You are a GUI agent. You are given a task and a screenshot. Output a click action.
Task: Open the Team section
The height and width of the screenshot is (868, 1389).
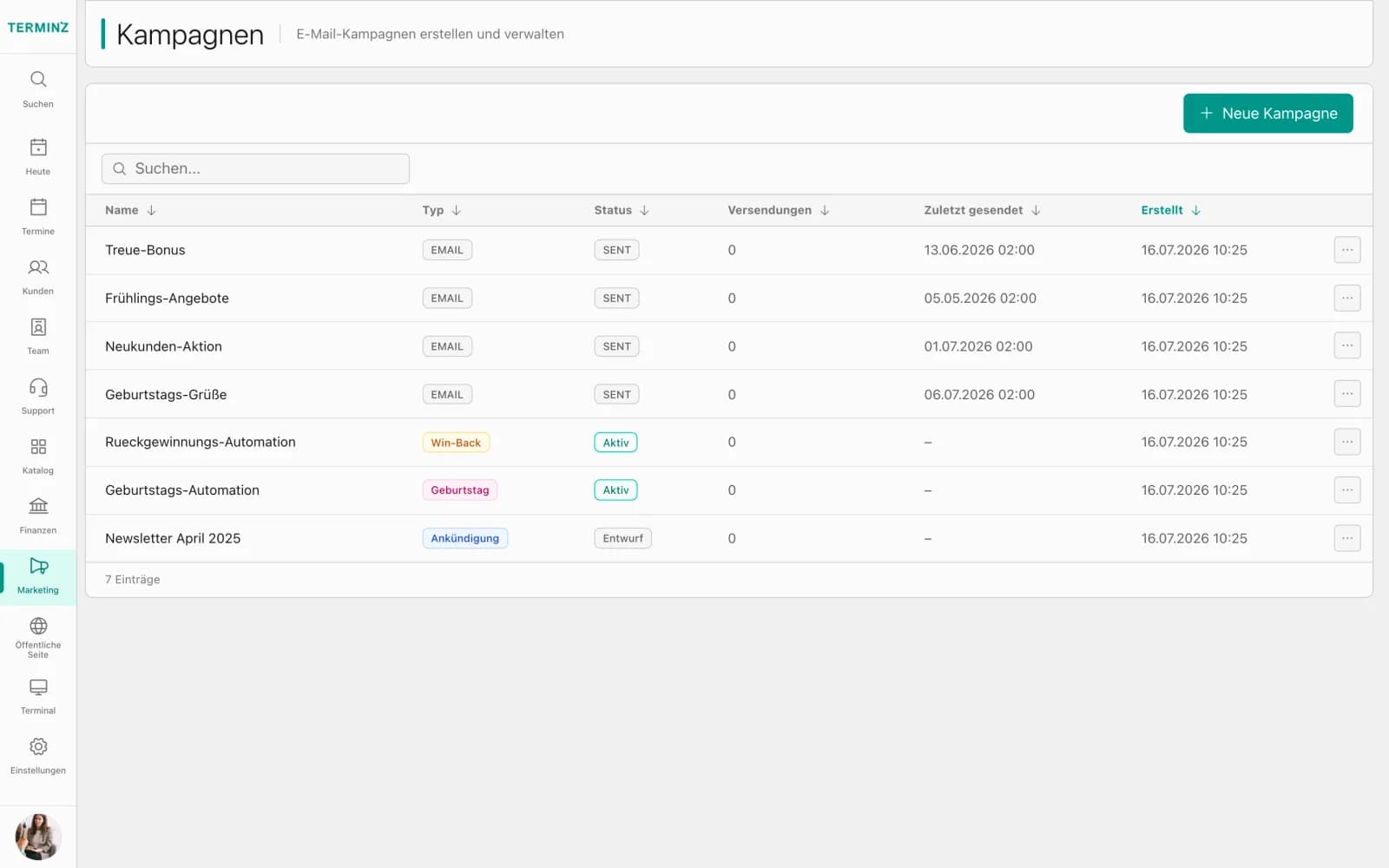coord(38,336)
